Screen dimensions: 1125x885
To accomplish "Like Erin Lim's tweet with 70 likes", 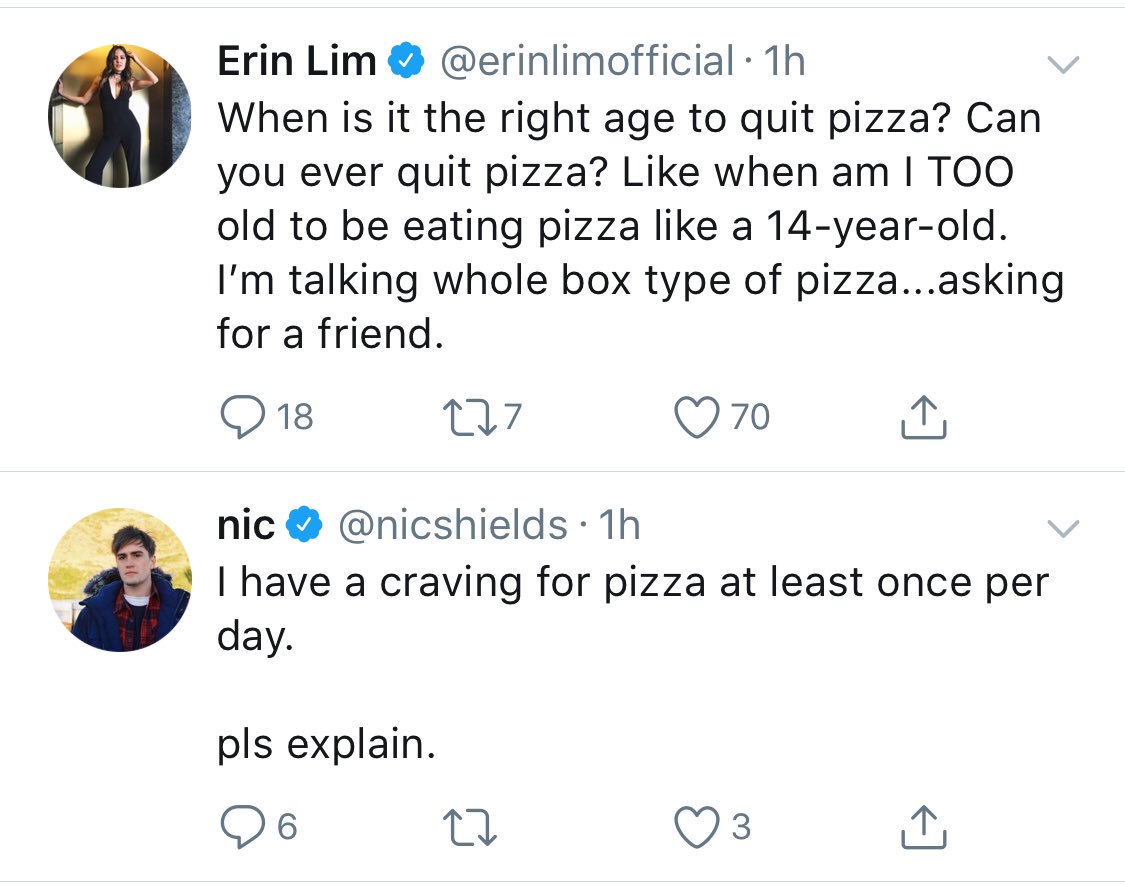I will point(699,416).
